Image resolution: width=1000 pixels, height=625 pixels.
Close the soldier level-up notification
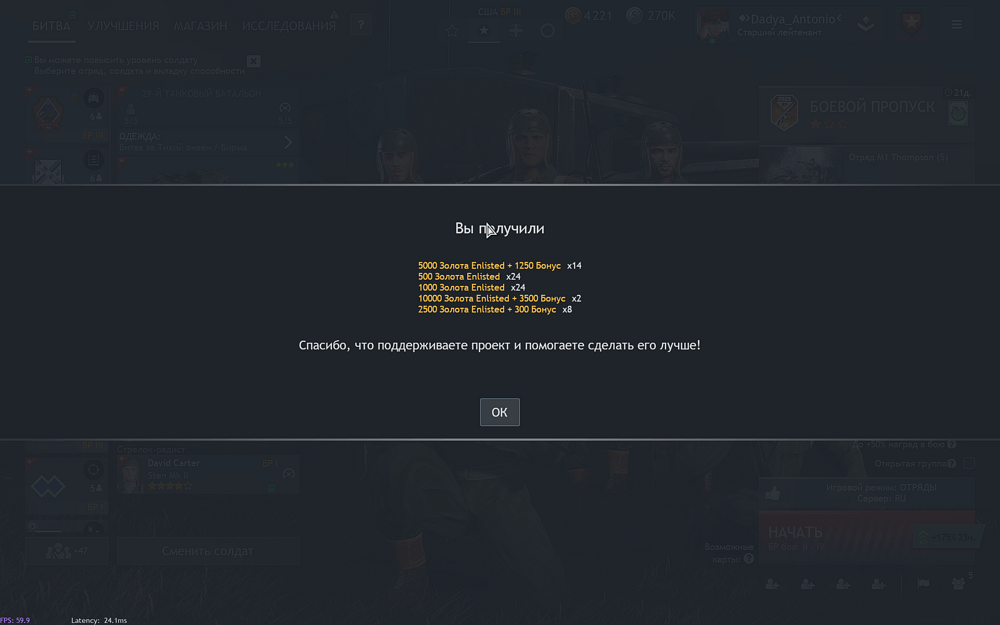[x=253, y=61]
